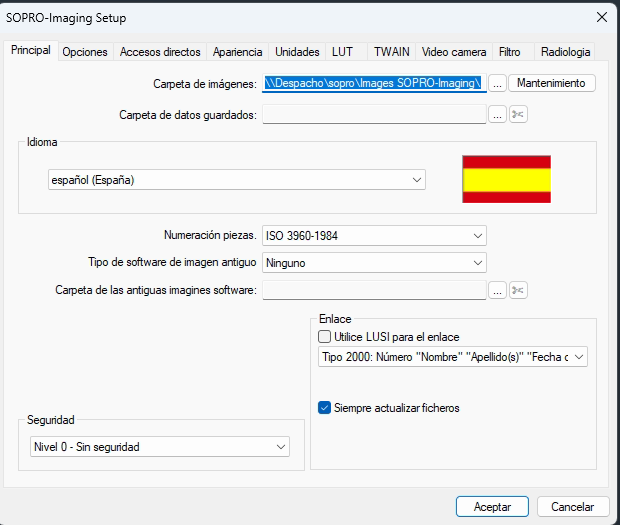The height and width of the screenshot is (525, 620).
Task: Browse for Carpeta de datos guardados folder
Action: click(x=497, y=115)
